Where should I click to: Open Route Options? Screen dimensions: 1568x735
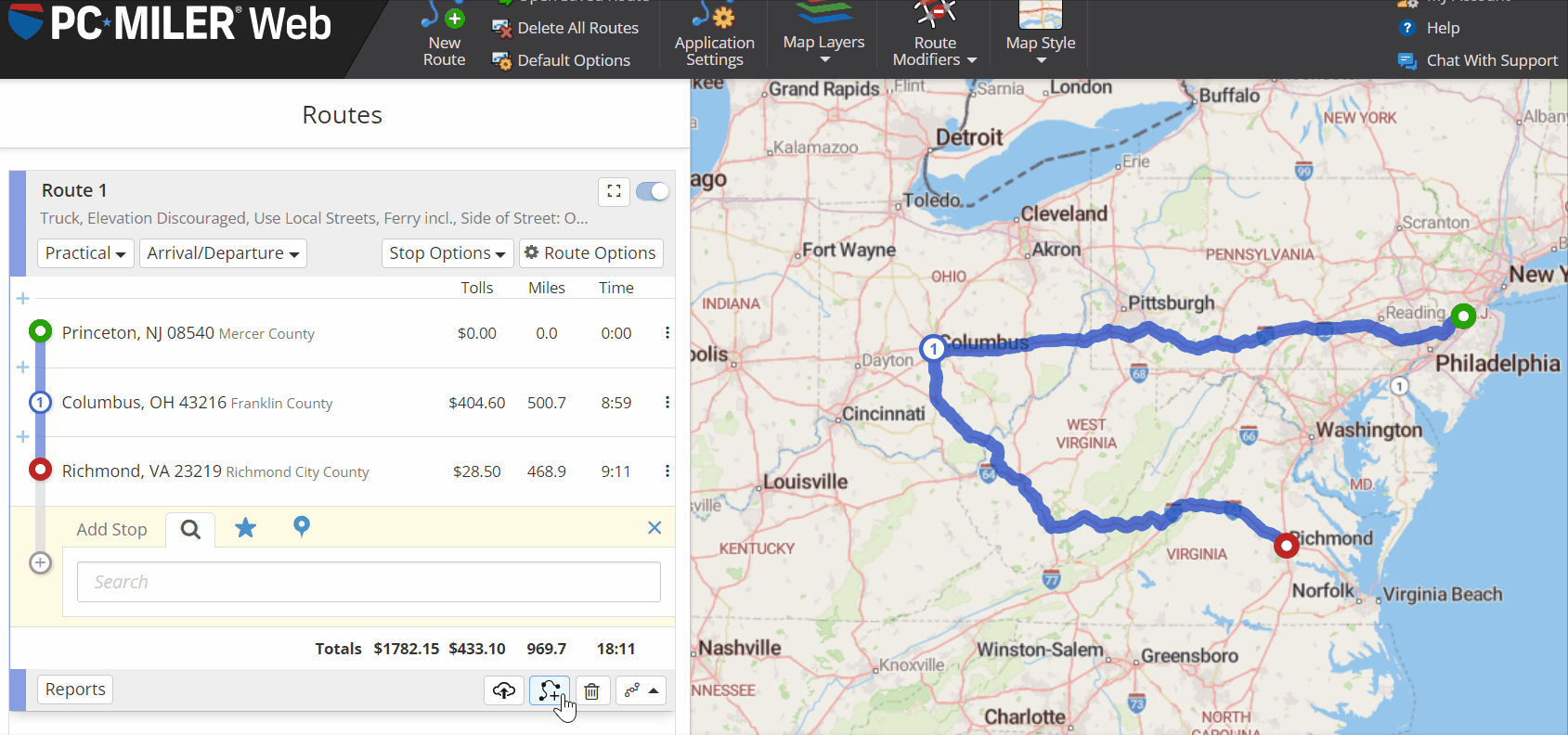tap(590, 253)
